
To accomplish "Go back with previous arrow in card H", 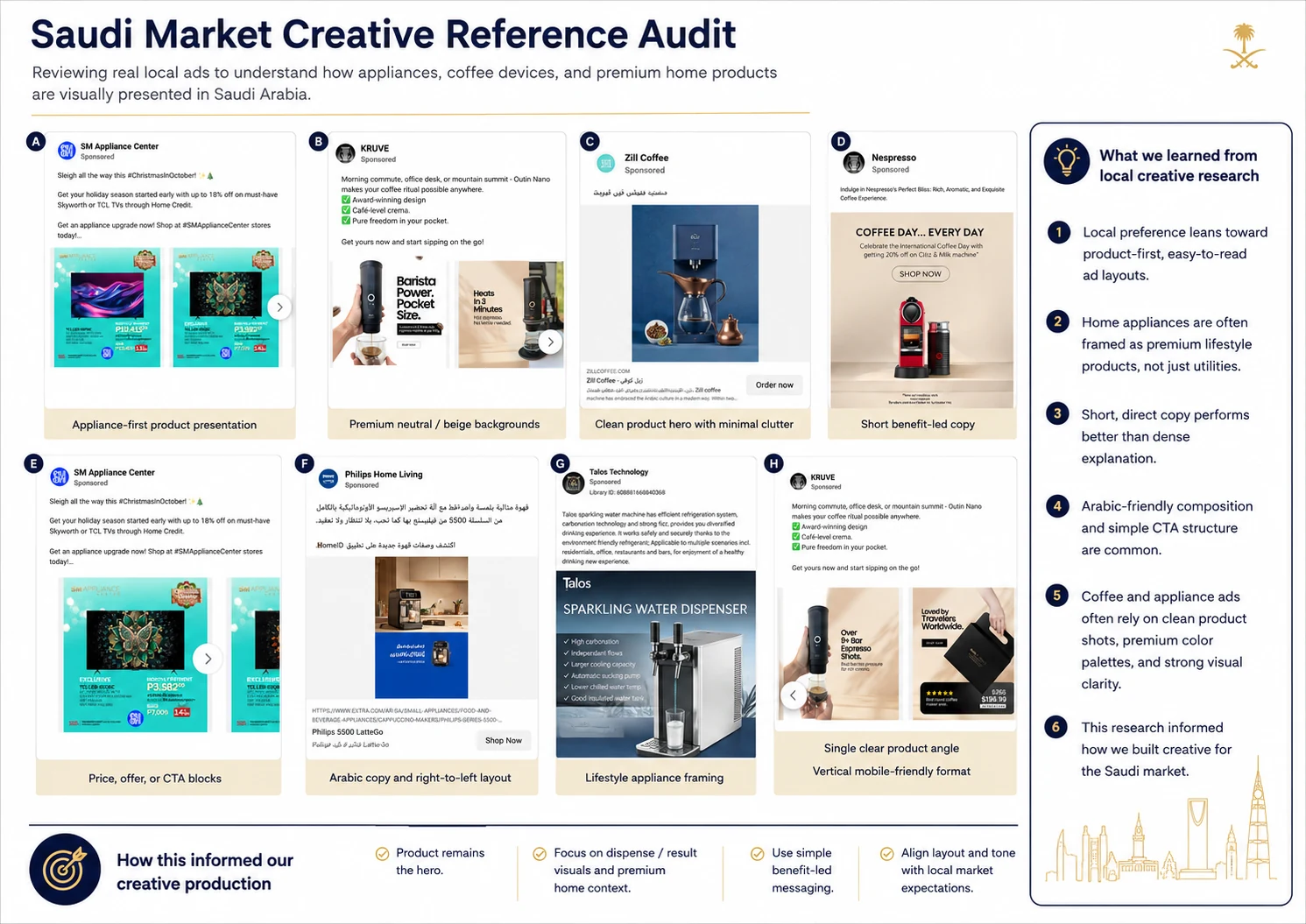I will click(793, 695).
